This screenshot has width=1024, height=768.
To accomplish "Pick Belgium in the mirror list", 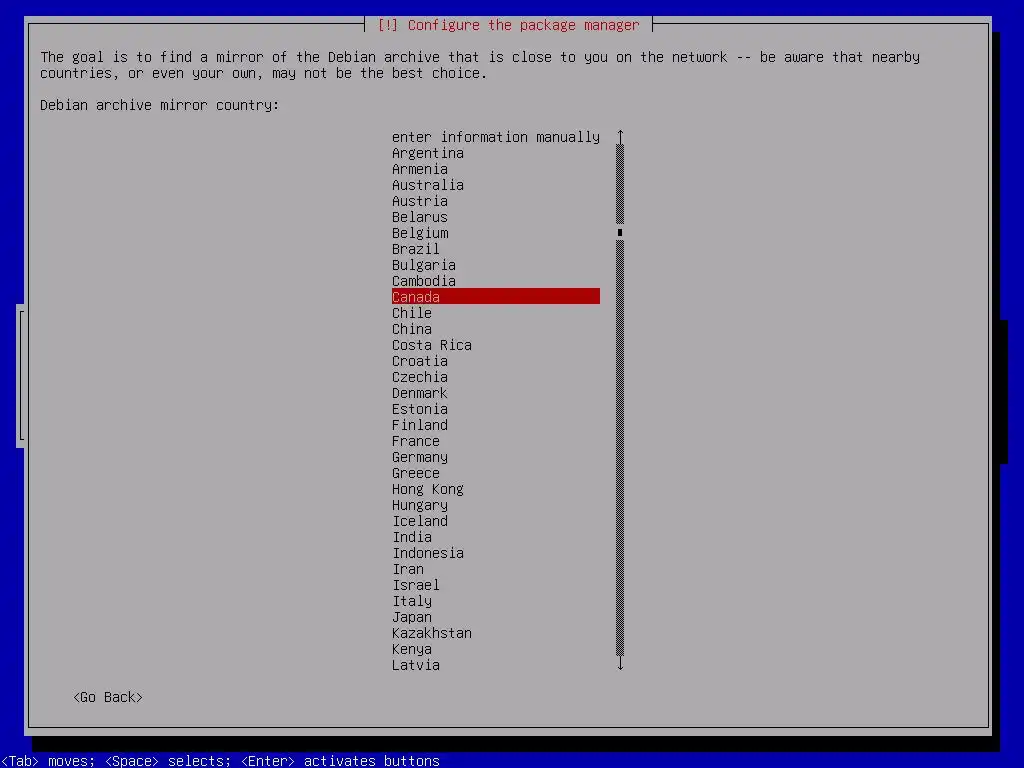I will coord(496,233).
